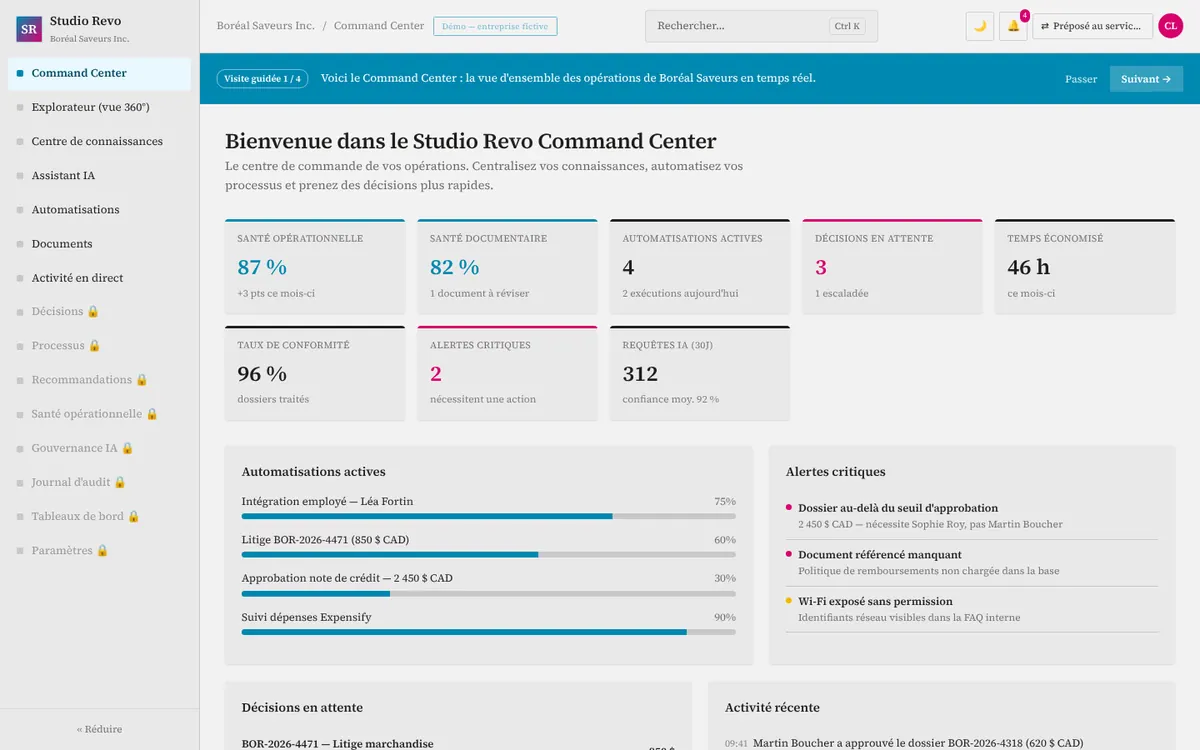Image resolution: width=1200 pixels, height=750 pixels.
Task: Toggle dark mode with the moon icon
Action: (x=980, y=26)
